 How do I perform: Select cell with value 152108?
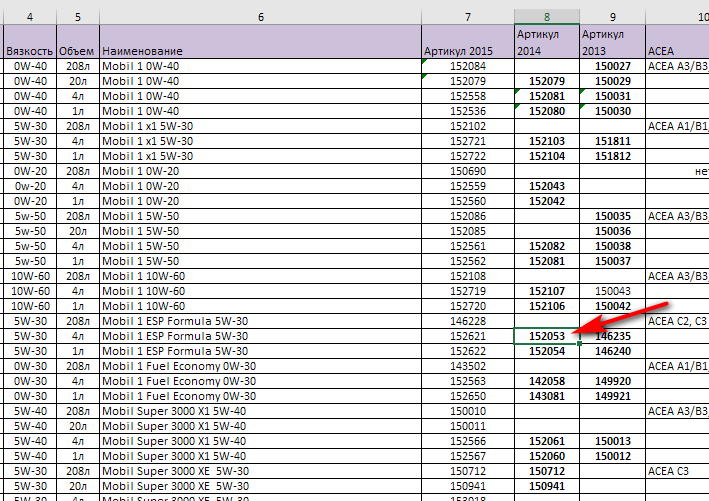468,276
